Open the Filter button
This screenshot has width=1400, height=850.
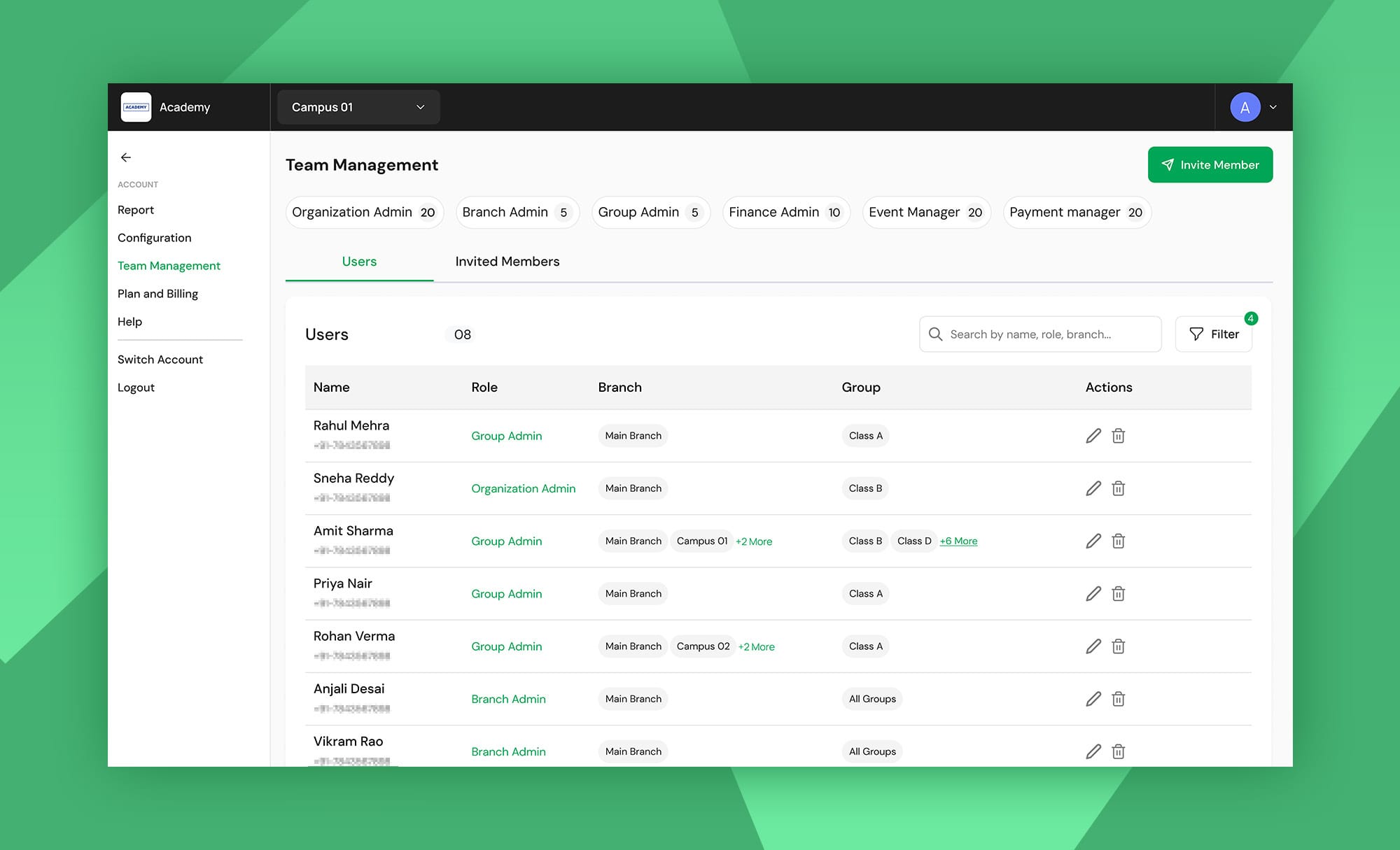[1214, 334]
